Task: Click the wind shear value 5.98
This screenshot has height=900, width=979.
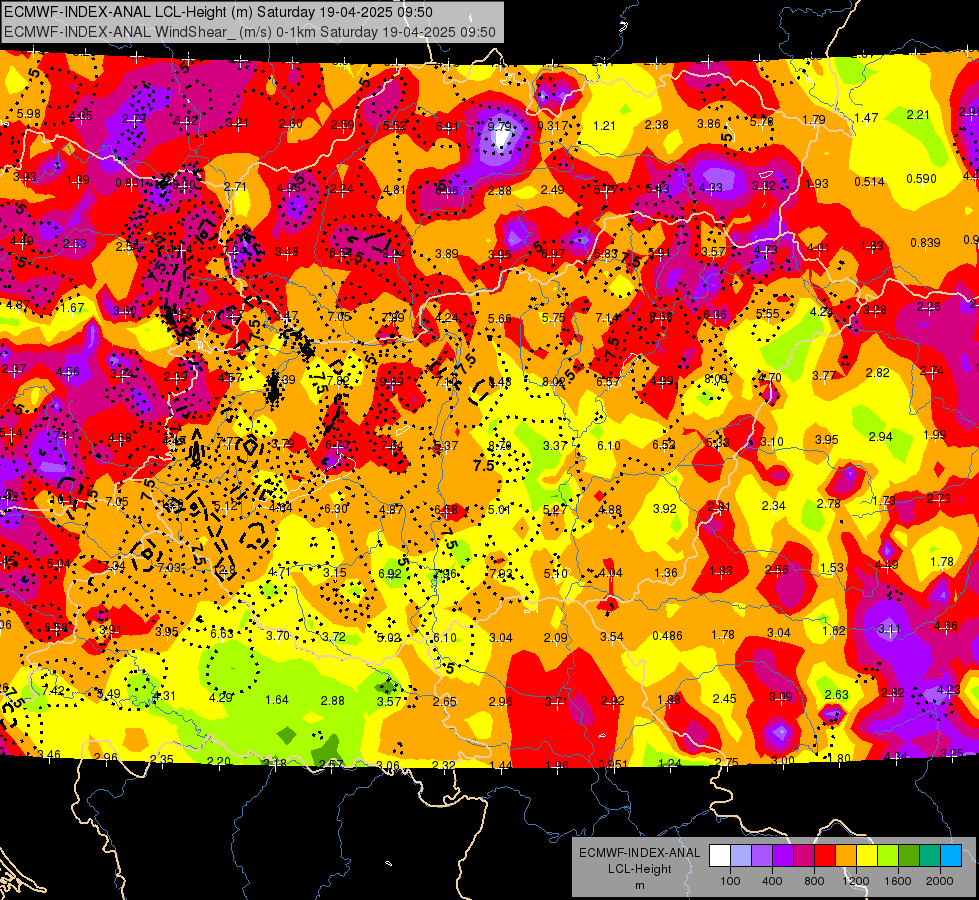Action: (29, 114)
